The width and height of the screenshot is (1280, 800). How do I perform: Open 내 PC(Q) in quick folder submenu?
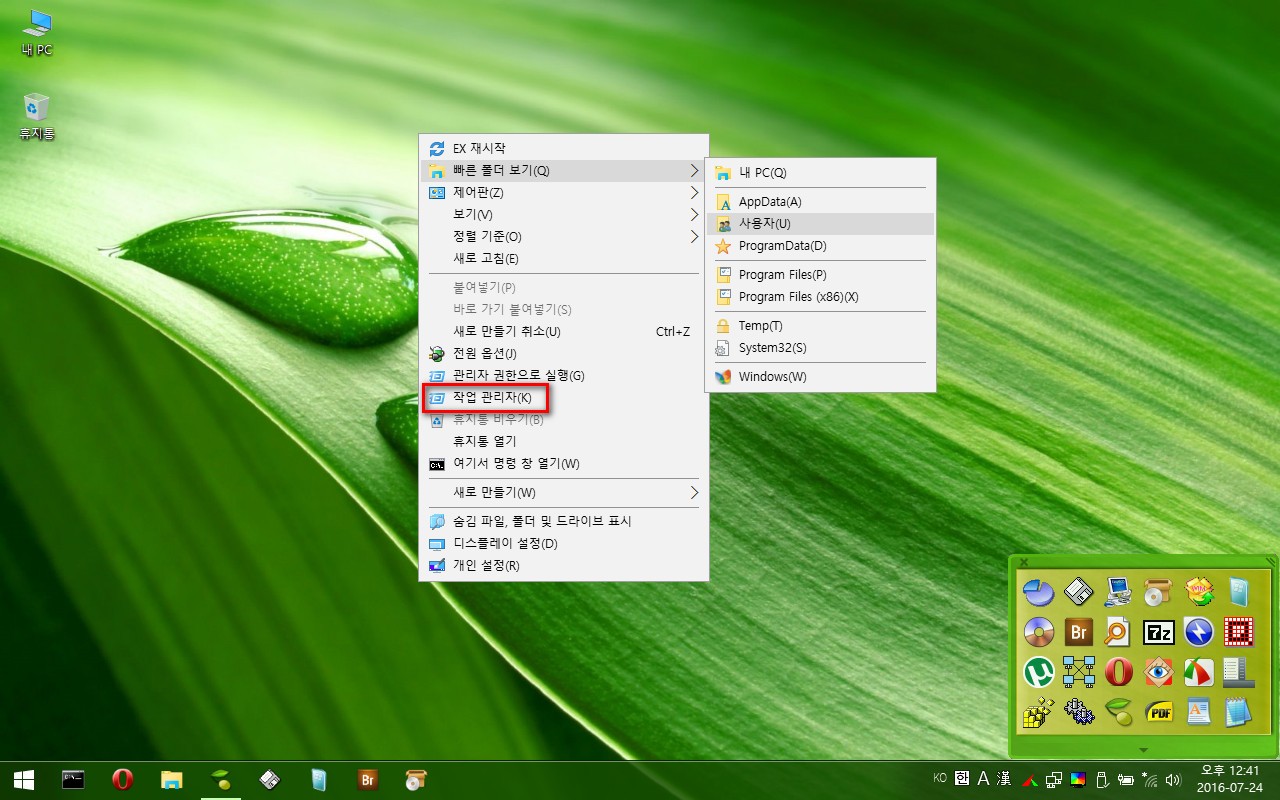click(x=820, y=172)
